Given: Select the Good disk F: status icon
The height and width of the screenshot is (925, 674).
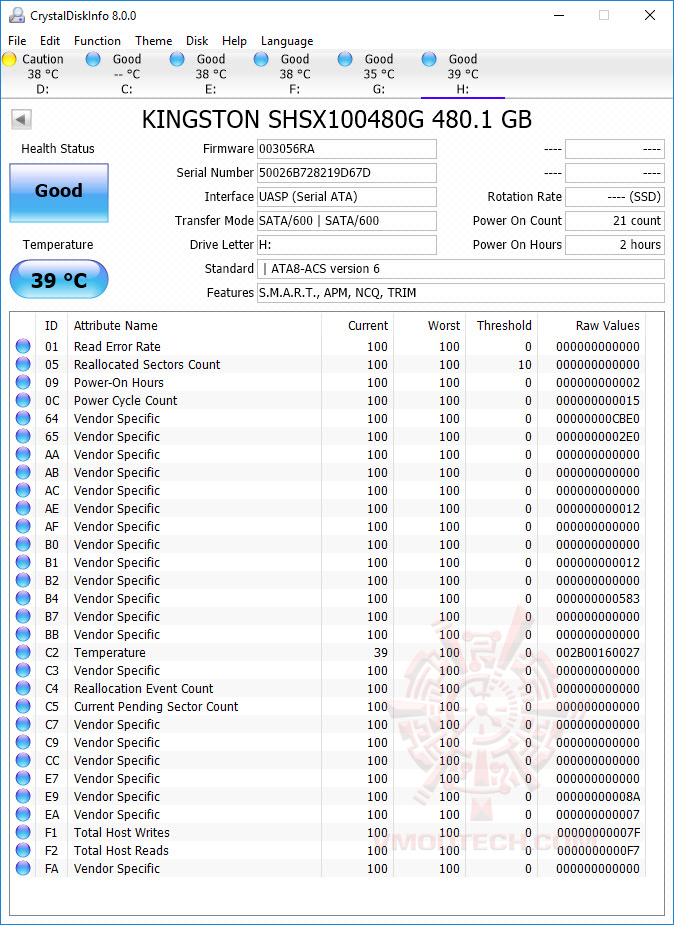Looking at the screenshot, I should tap(261, 59).
